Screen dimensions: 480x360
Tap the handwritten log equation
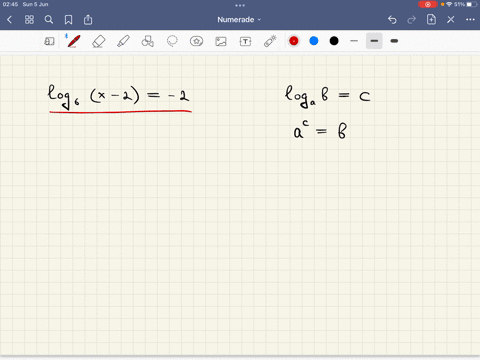(x=119, y=97)
